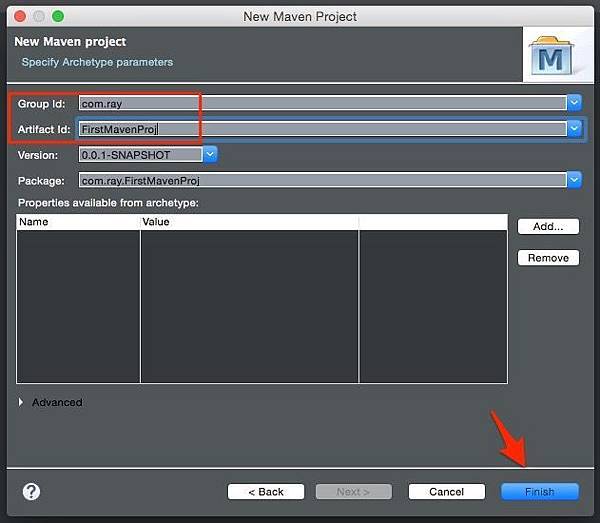Click the 'Properties available from archetype:' label

108,203
